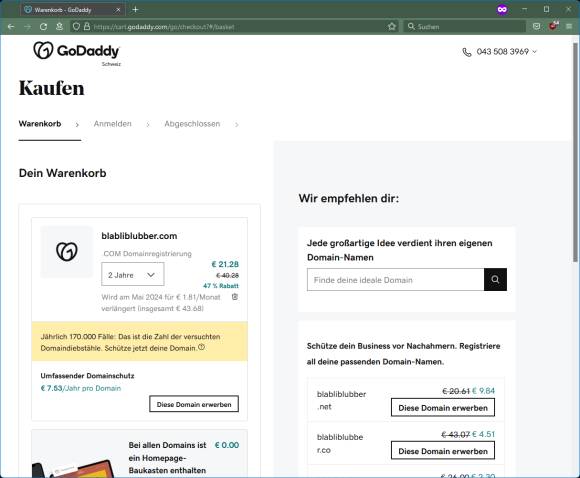Click the domain search magnifier button
Image resolution: width=580 pixels, height=478 pixels.
pos(495,280)
